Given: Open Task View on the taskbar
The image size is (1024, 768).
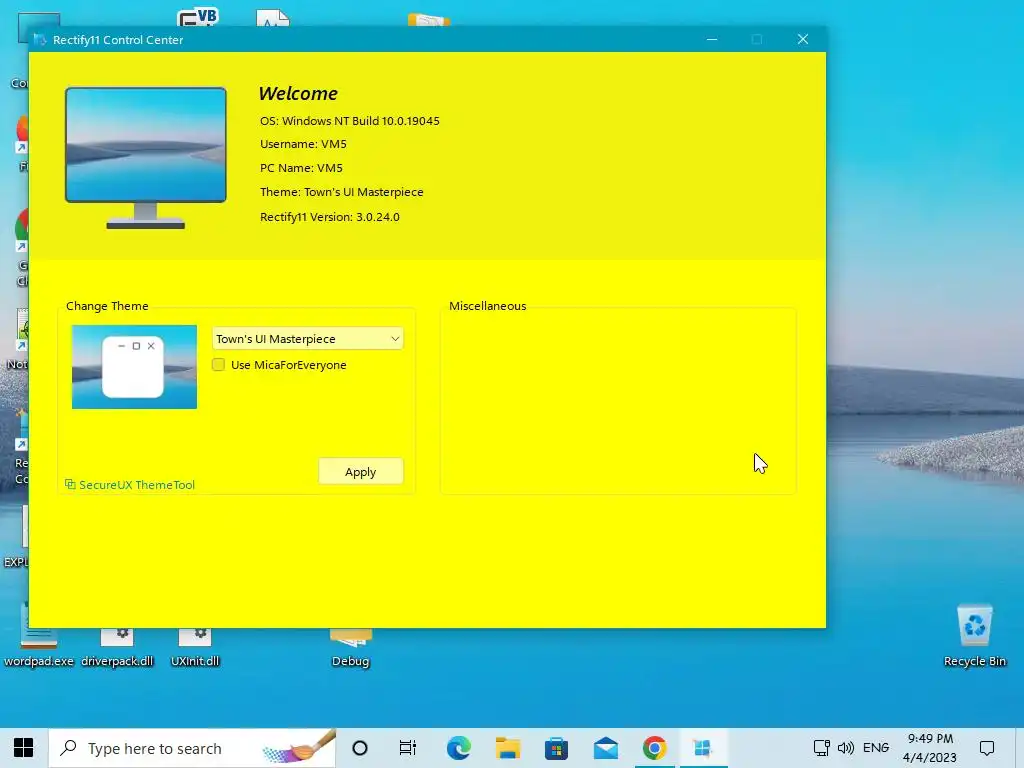Looking at the screenshot, I should pyautogui.click(x=408, y=748).
